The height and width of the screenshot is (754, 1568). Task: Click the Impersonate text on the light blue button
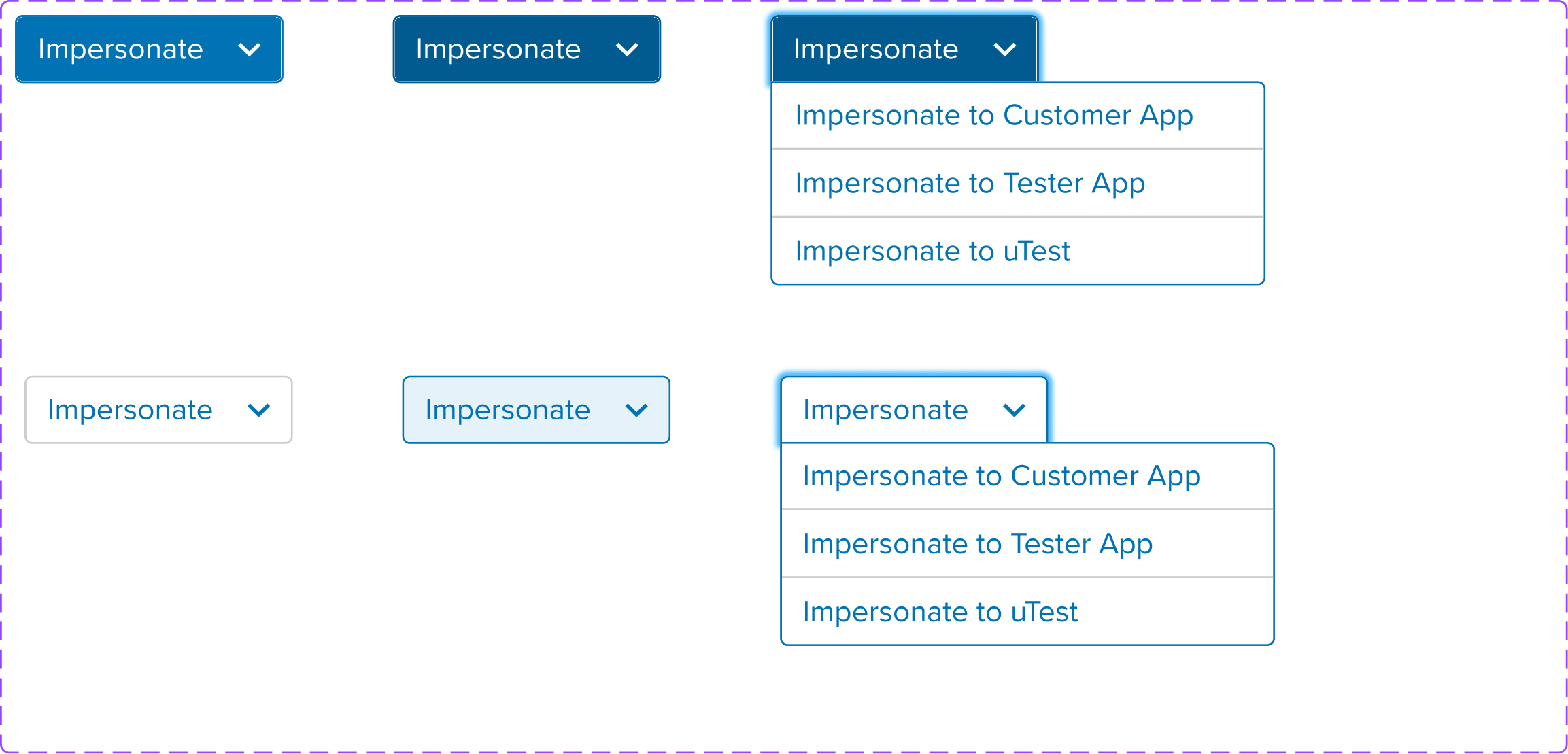pos(507,411)
